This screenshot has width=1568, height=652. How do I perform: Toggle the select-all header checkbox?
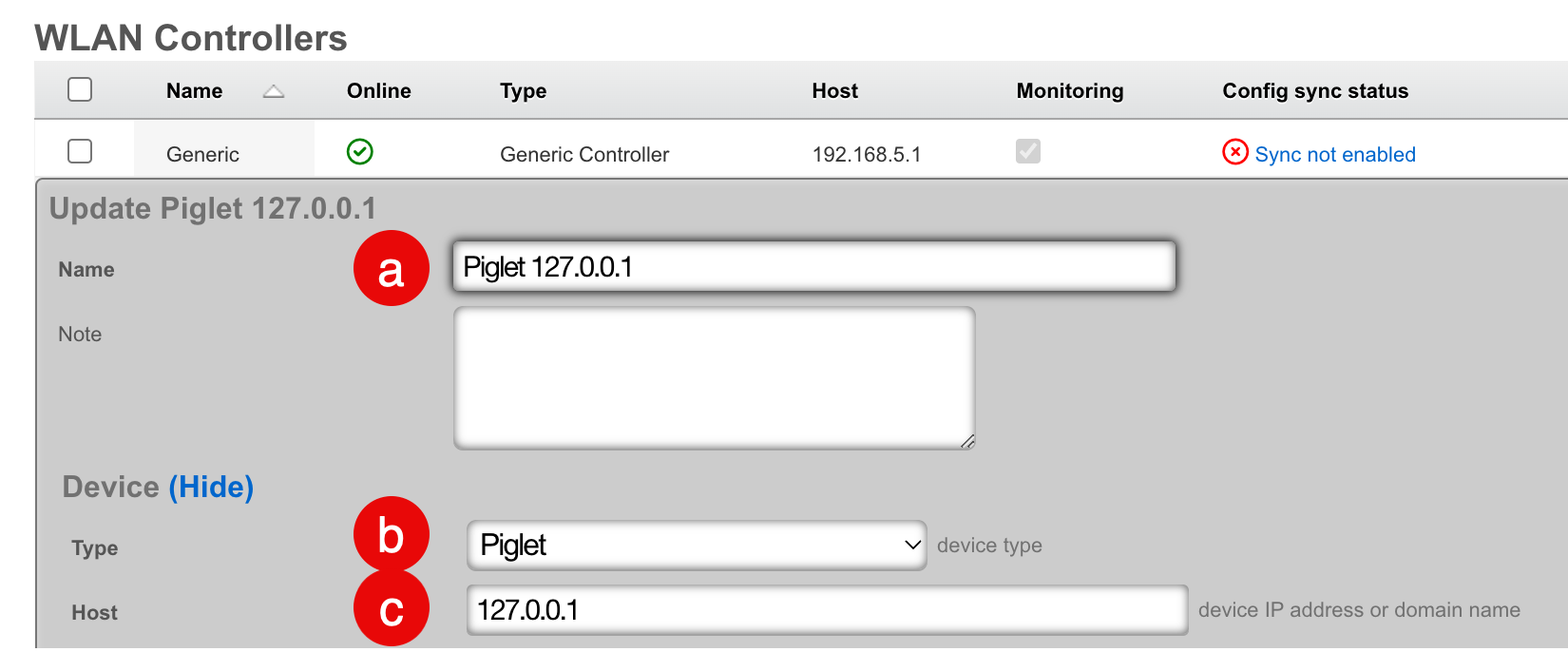[80, 90]
